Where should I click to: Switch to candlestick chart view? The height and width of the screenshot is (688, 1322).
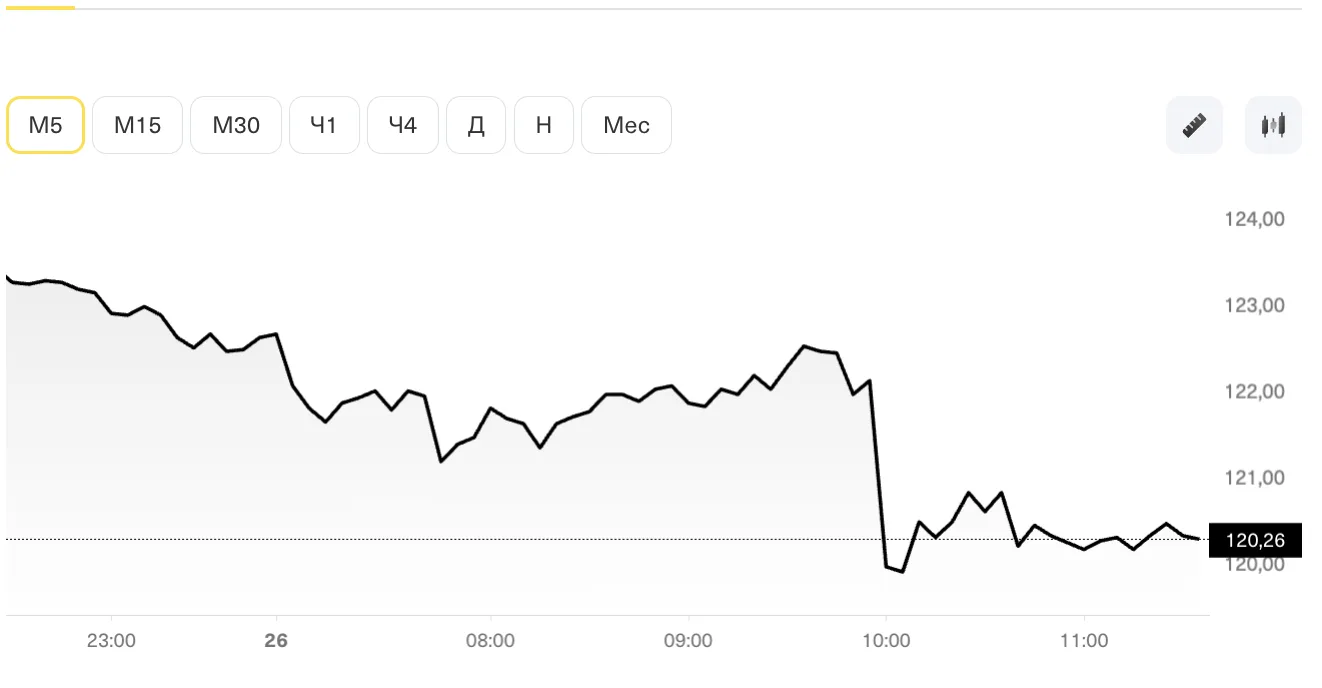1273,125
